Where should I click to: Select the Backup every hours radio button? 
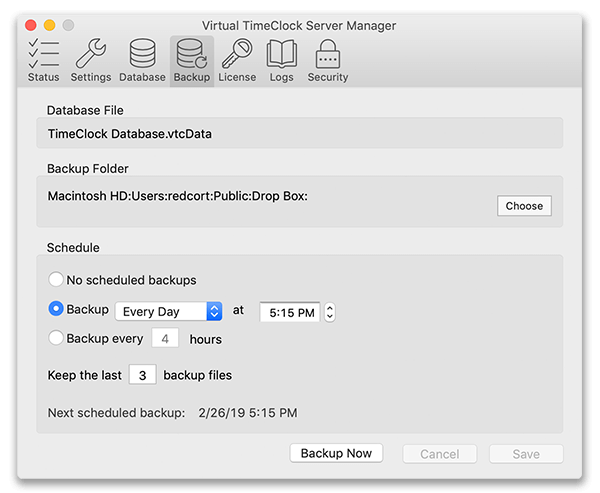[x=56, y=338]
